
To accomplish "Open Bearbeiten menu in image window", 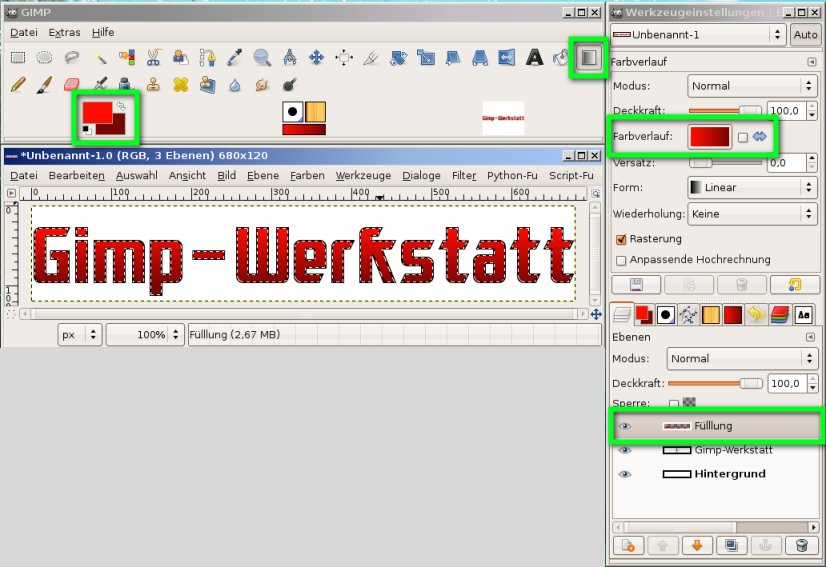I will 76,175.
